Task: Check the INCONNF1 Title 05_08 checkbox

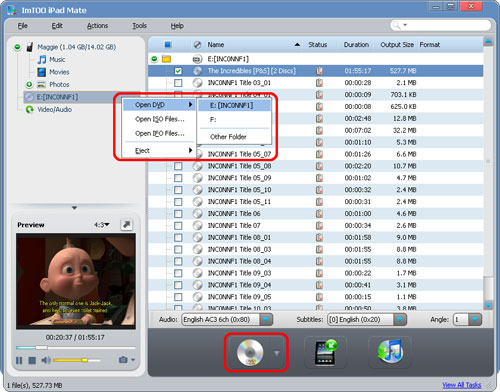Action: point(178,166)
